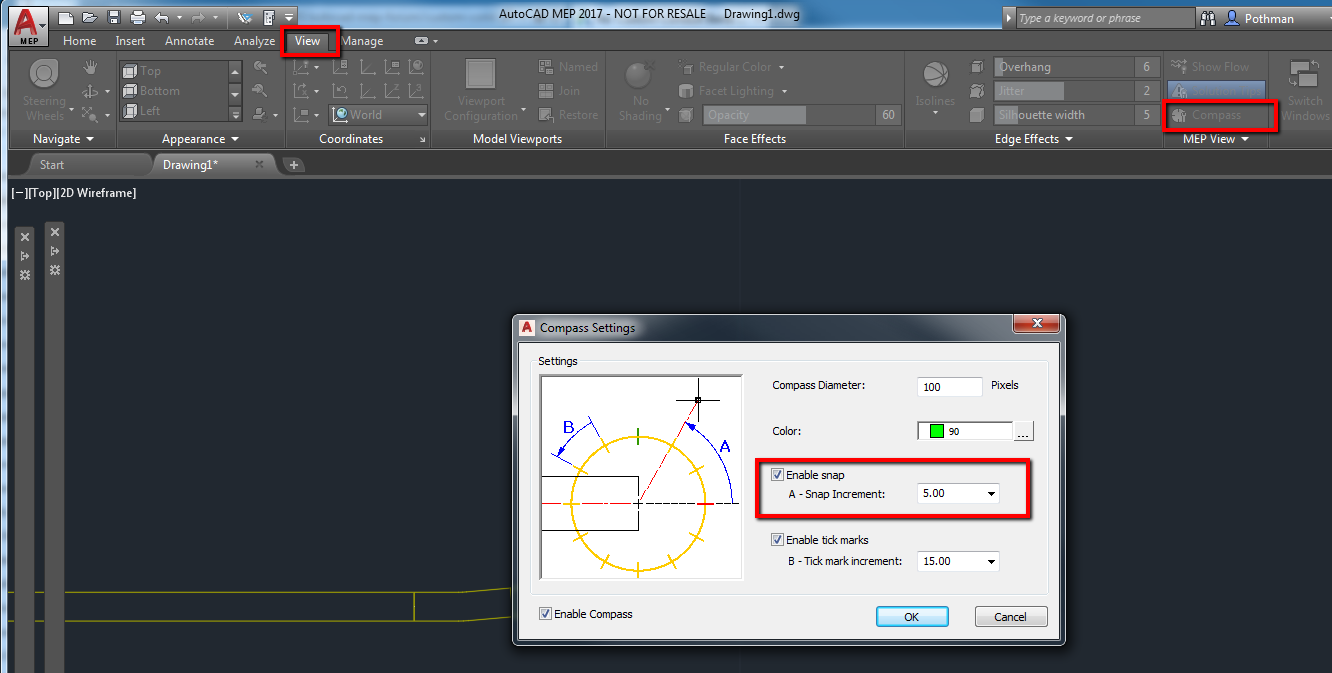This screenshot has height=673, width=1332.
Task: Switch to the View ribbon tab
Action: pyautogui.click(x=309, y=41)
